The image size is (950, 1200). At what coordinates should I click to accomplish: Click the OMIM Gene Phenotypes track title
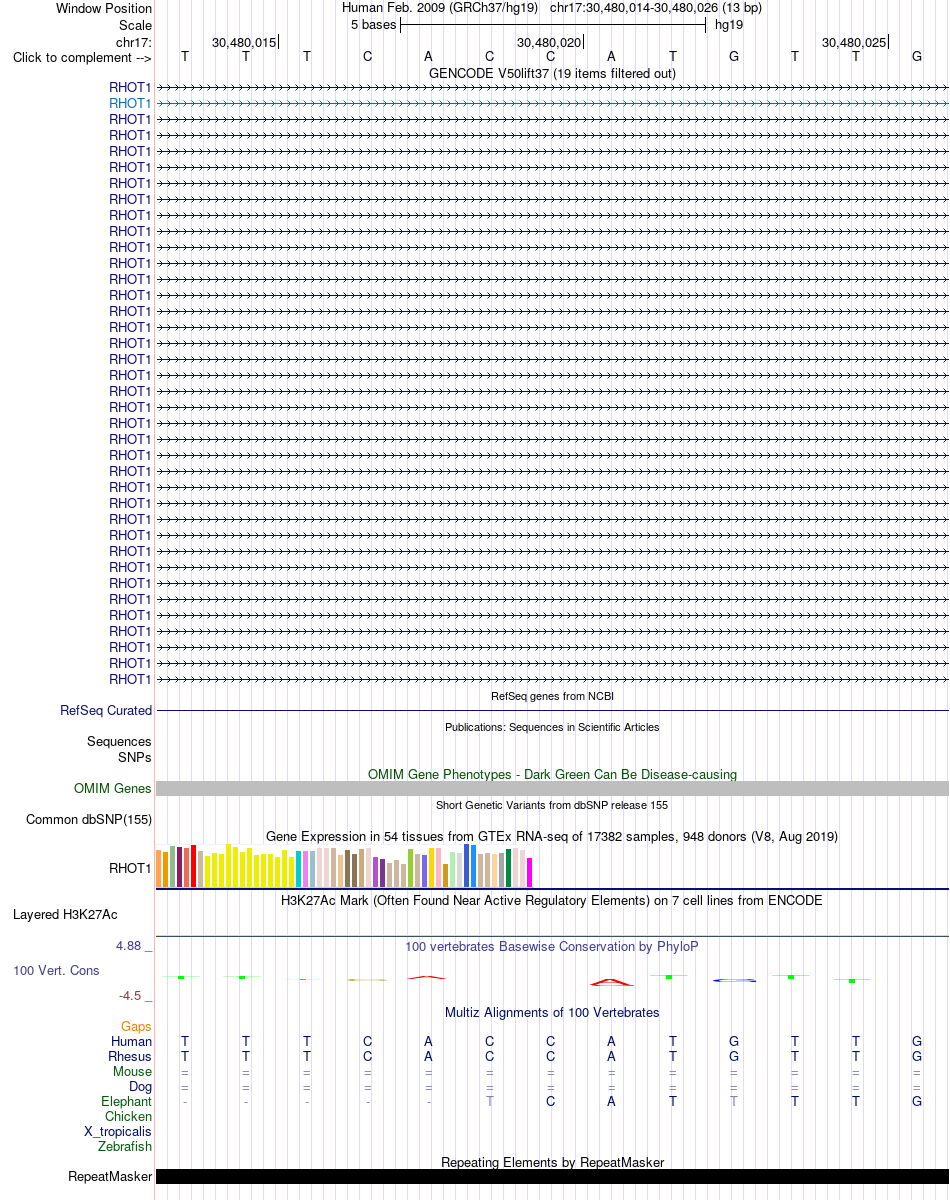(x=552, y=774)
